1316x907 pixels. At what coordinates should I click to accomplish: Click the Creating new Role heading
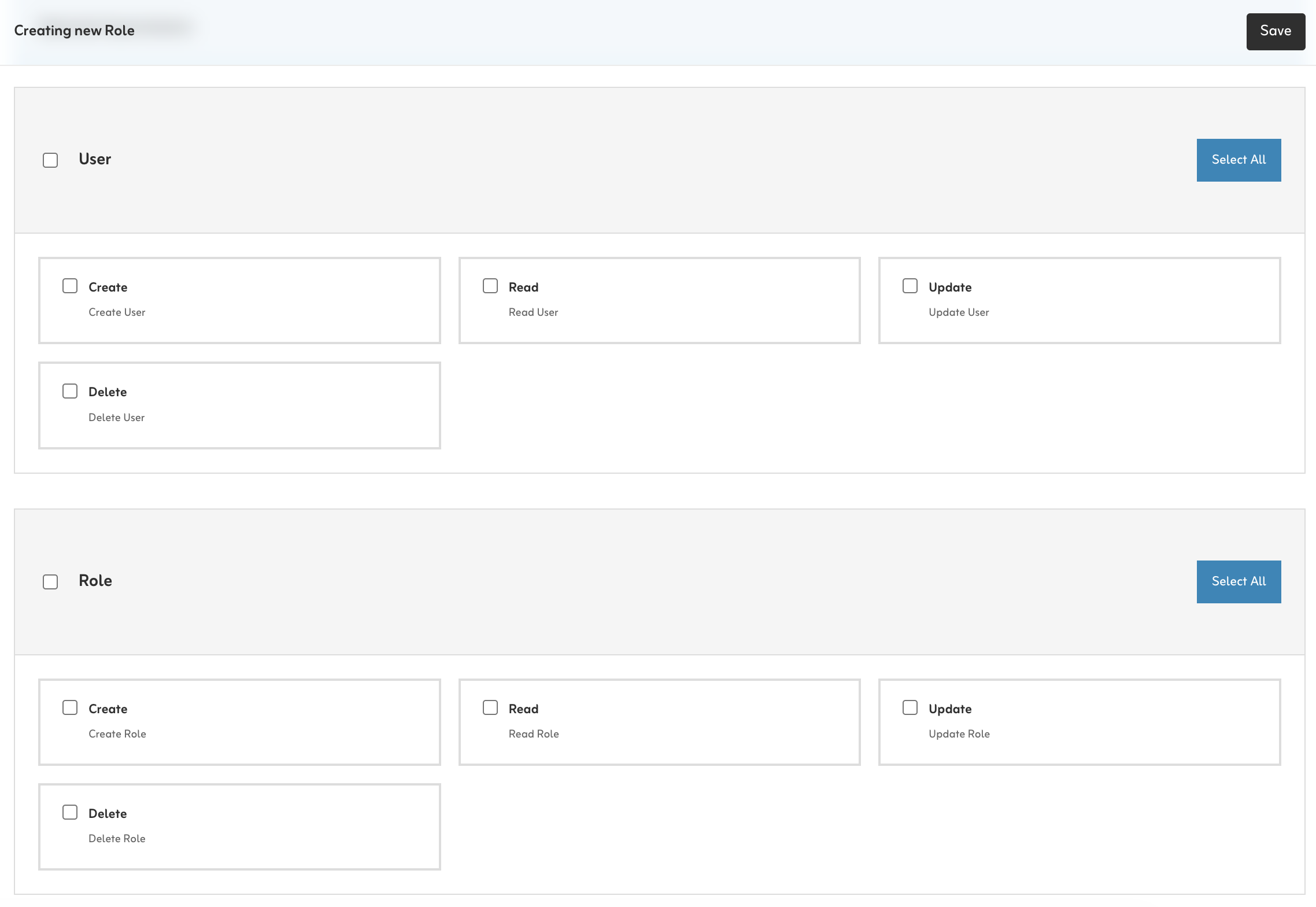coord(73,30)
